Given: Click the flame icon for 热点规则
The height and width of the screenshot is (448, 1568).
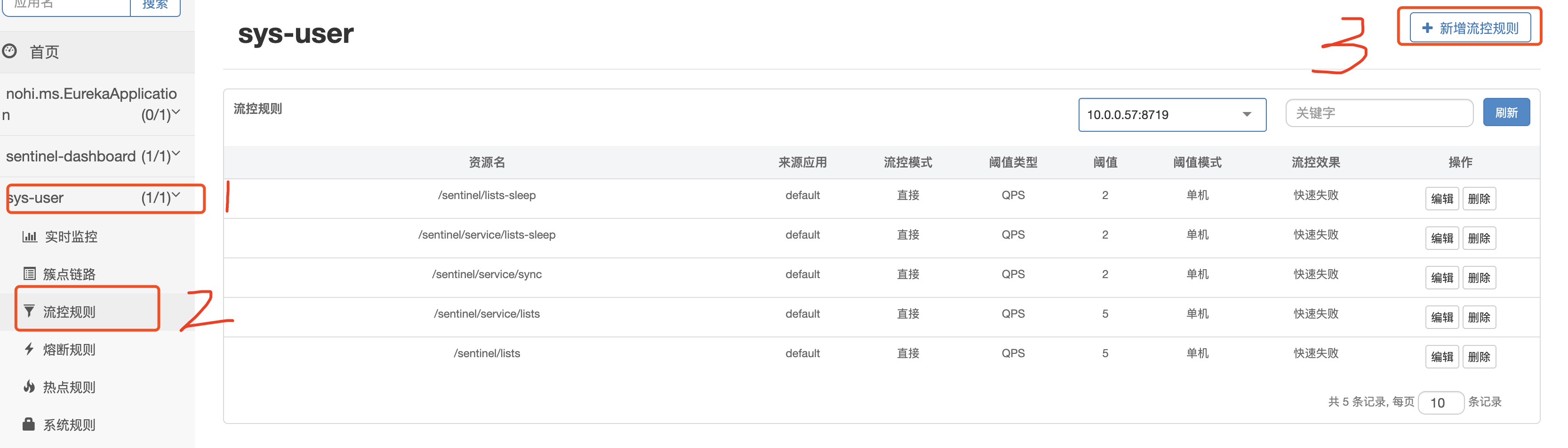Looking at the screenshot, I should coord(29,386).
